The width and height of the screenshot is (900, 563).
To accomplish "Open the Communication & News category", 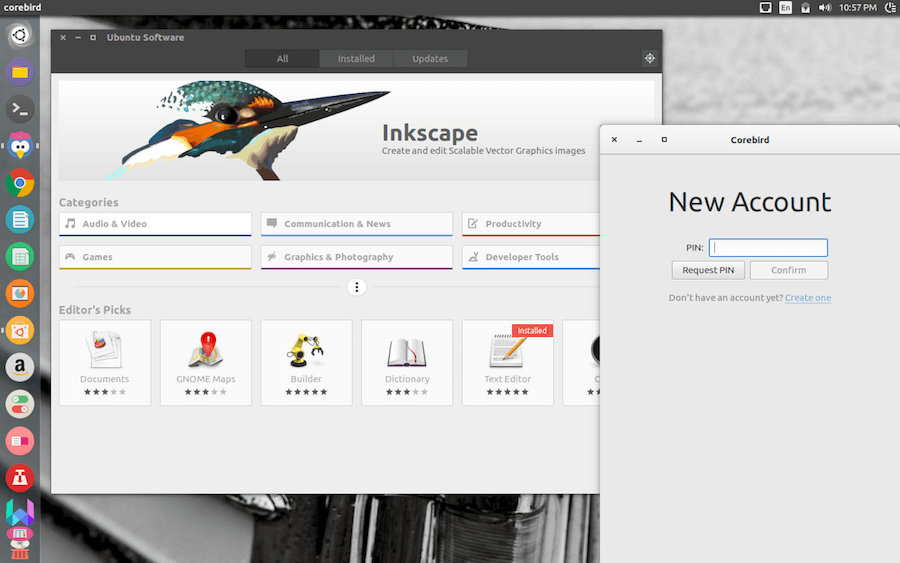I will click(x=356, y=224).
